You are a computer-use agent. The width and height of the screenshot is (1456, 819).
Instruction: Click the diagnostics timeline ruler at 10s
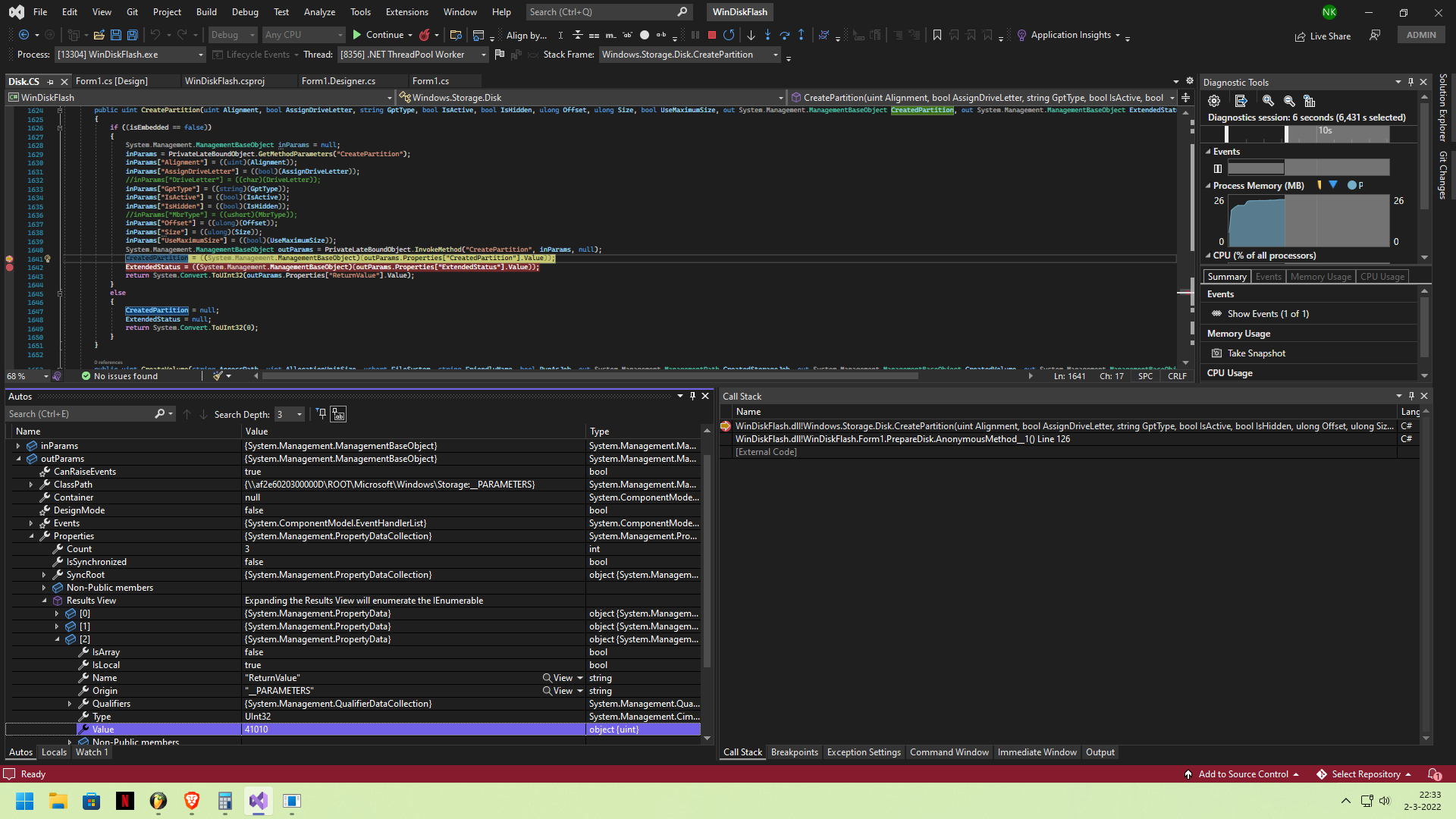[1324, 130]
